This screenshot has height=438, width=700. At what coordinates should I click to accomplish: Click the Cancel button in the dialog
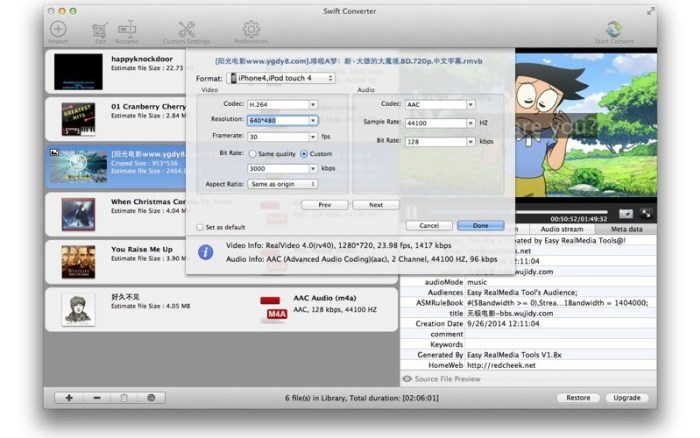pos(429,225)
